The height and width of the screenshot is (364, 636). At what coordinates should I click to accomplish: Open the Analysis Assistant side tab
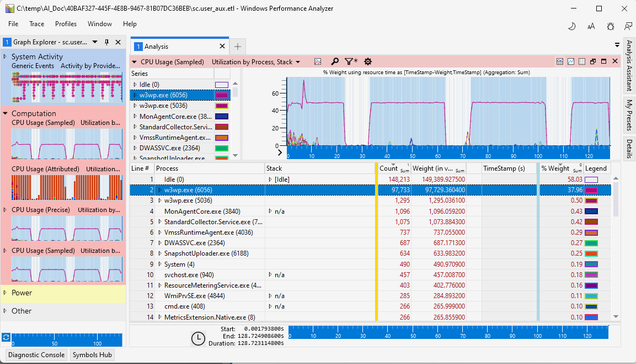(x=629, y=65)
